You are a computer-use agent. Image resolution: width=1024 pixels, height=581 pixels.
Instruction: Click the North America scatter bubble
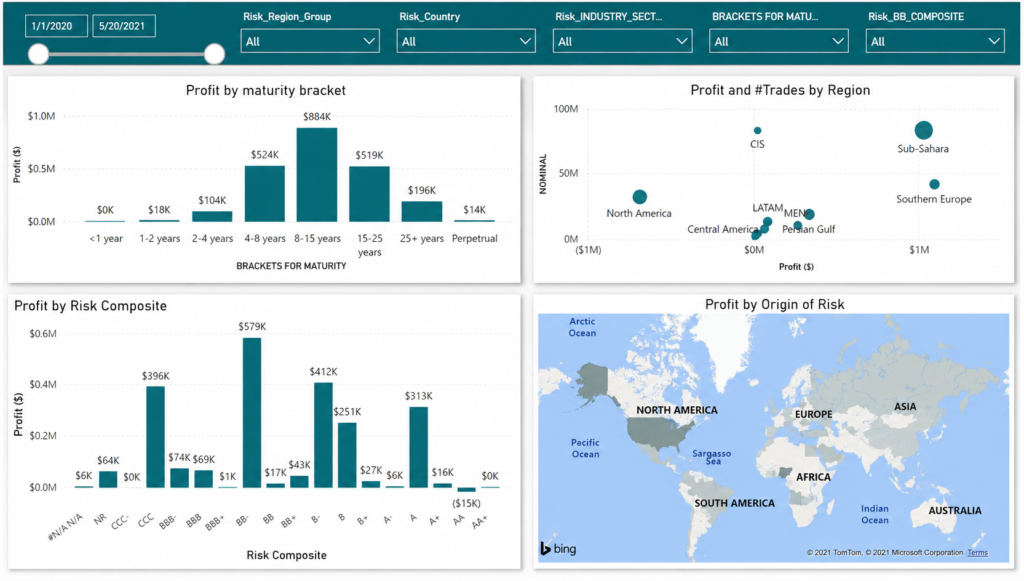pyautogui.click(x=640, y=196)
